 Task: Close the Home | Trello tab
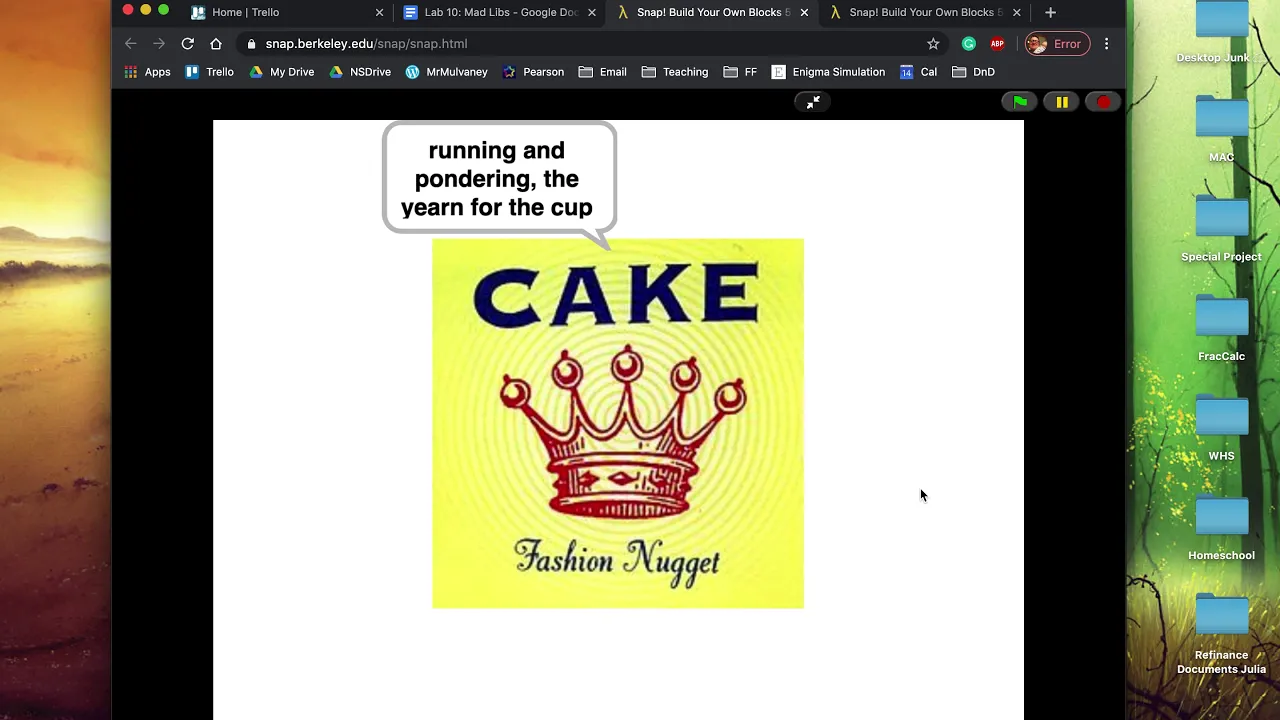pyautogui.click(x=379, y=12)
